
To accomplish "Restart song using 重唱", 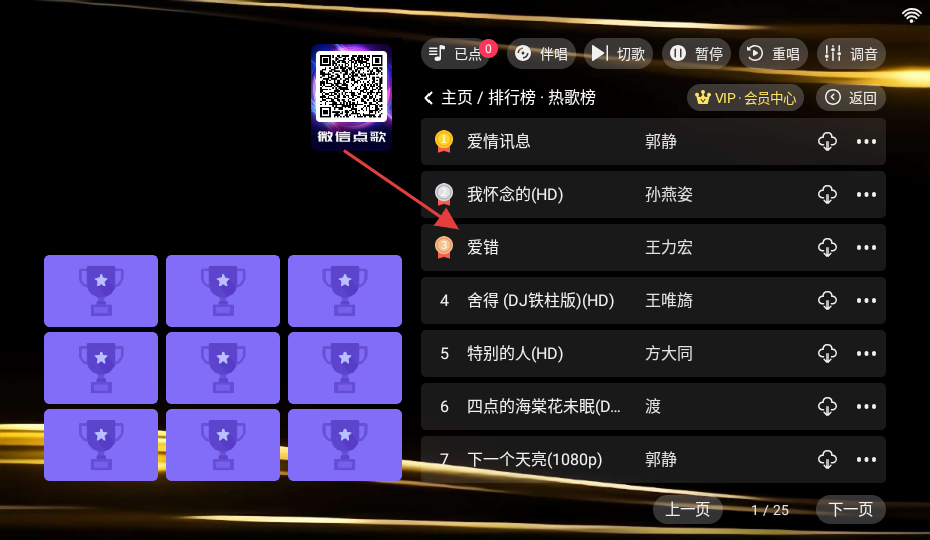I will pyautogui.click(x=773, y=54).
